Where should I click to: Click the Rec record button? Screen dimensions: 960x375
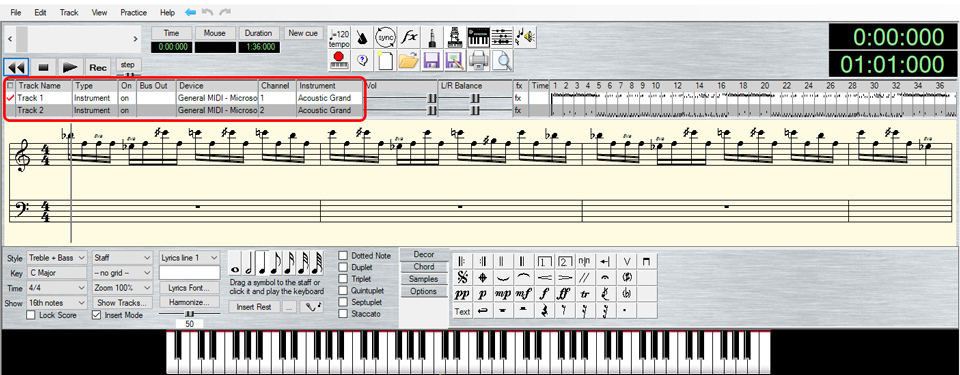coord(99,67)
